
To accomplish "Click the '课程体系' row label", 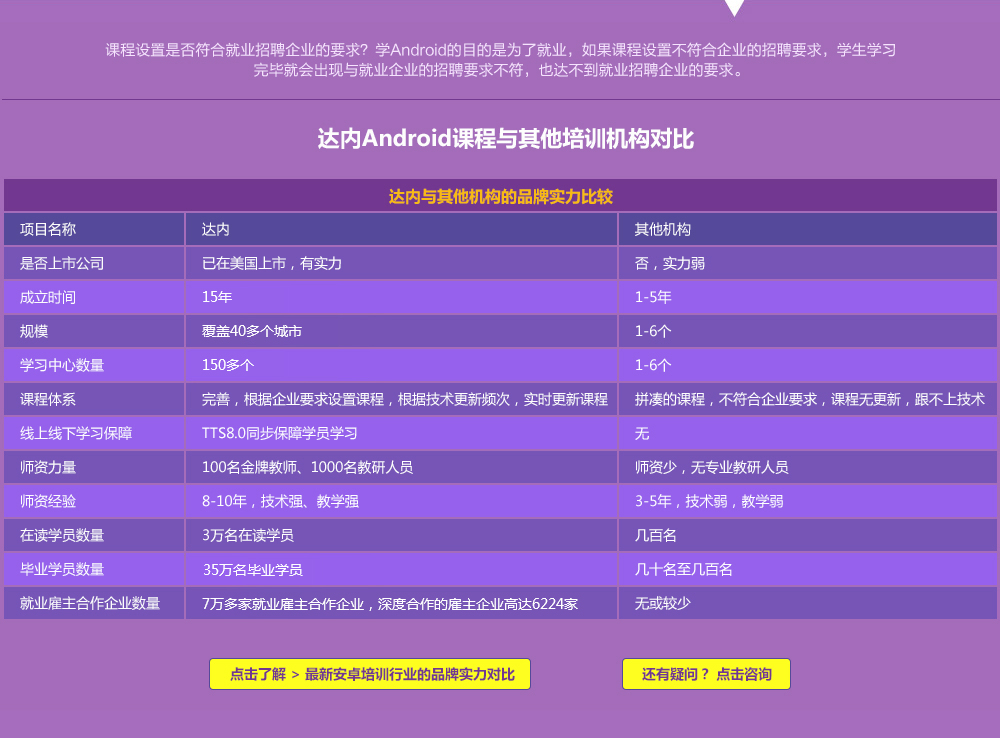I will [48, 399].
